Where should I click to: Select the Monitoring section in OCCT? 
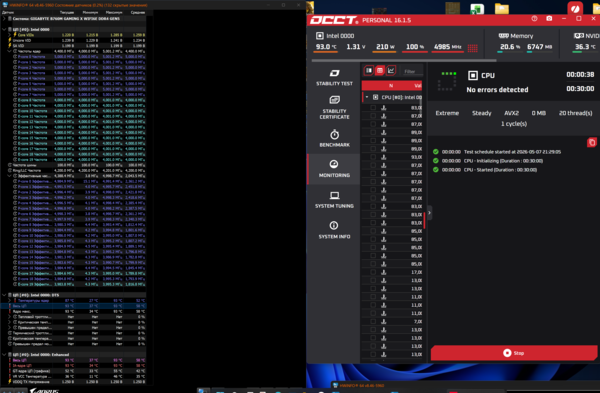pos(334,169)
